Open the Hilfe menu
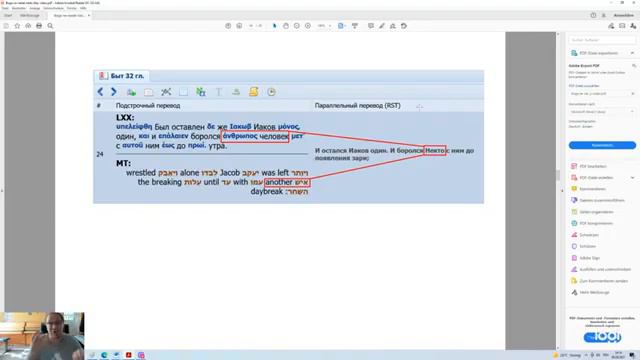 pyautogui.click(x=83, y=8)
